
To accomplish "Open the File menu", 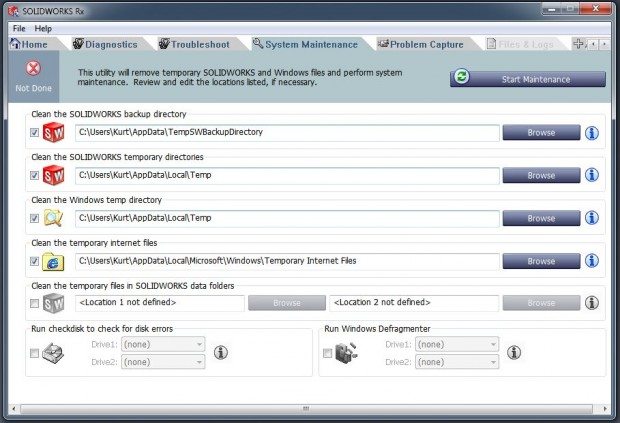I will 18,28.
